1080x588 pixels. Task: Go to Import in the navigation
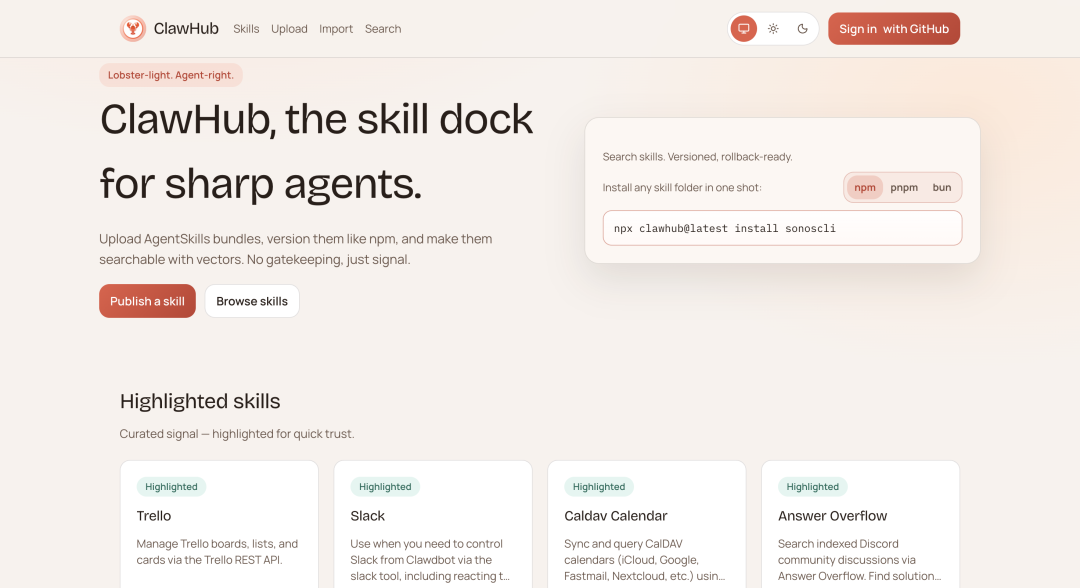click(336, 29)
